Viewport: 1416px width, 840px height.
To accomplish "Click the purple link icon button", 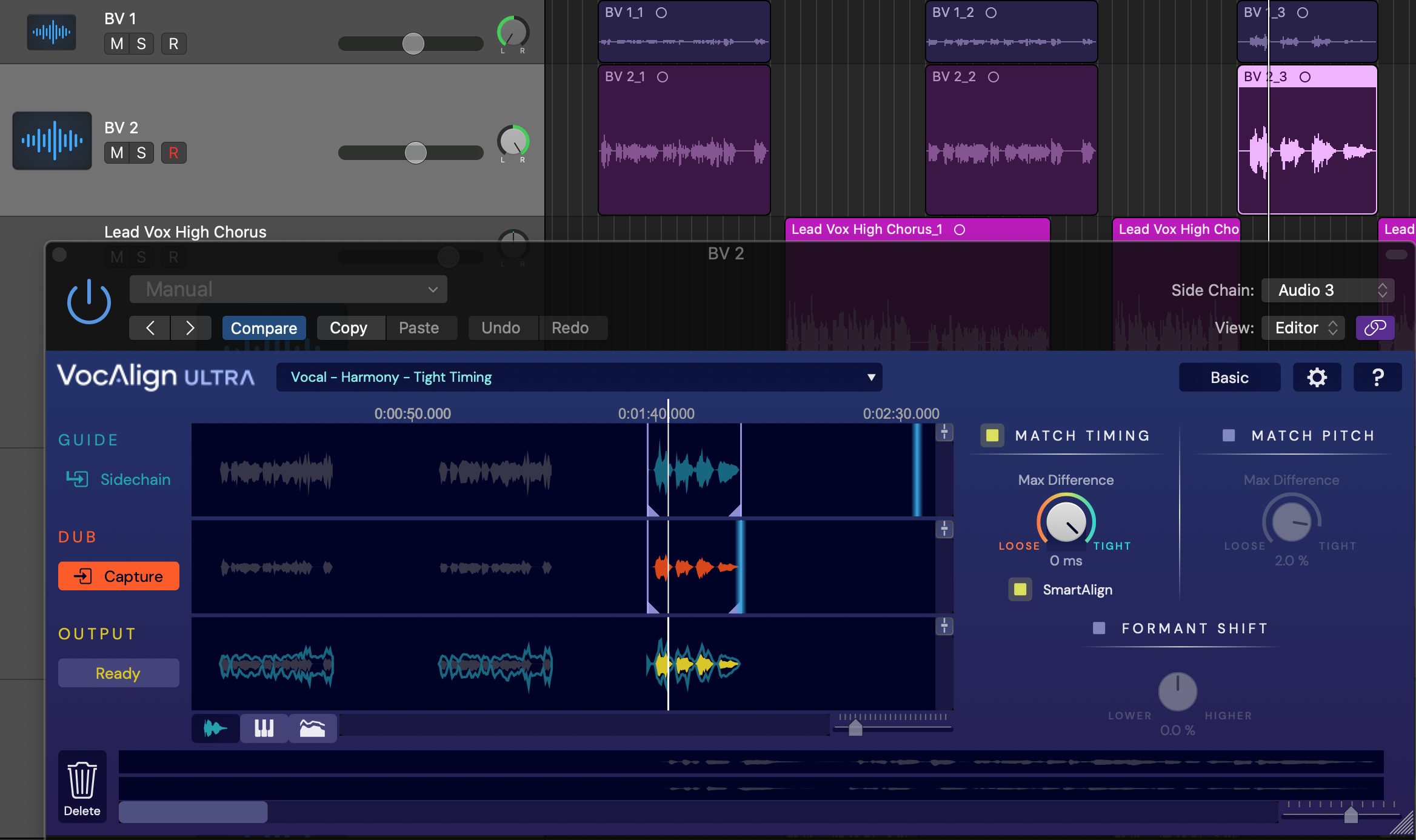I will point(1375,328).
